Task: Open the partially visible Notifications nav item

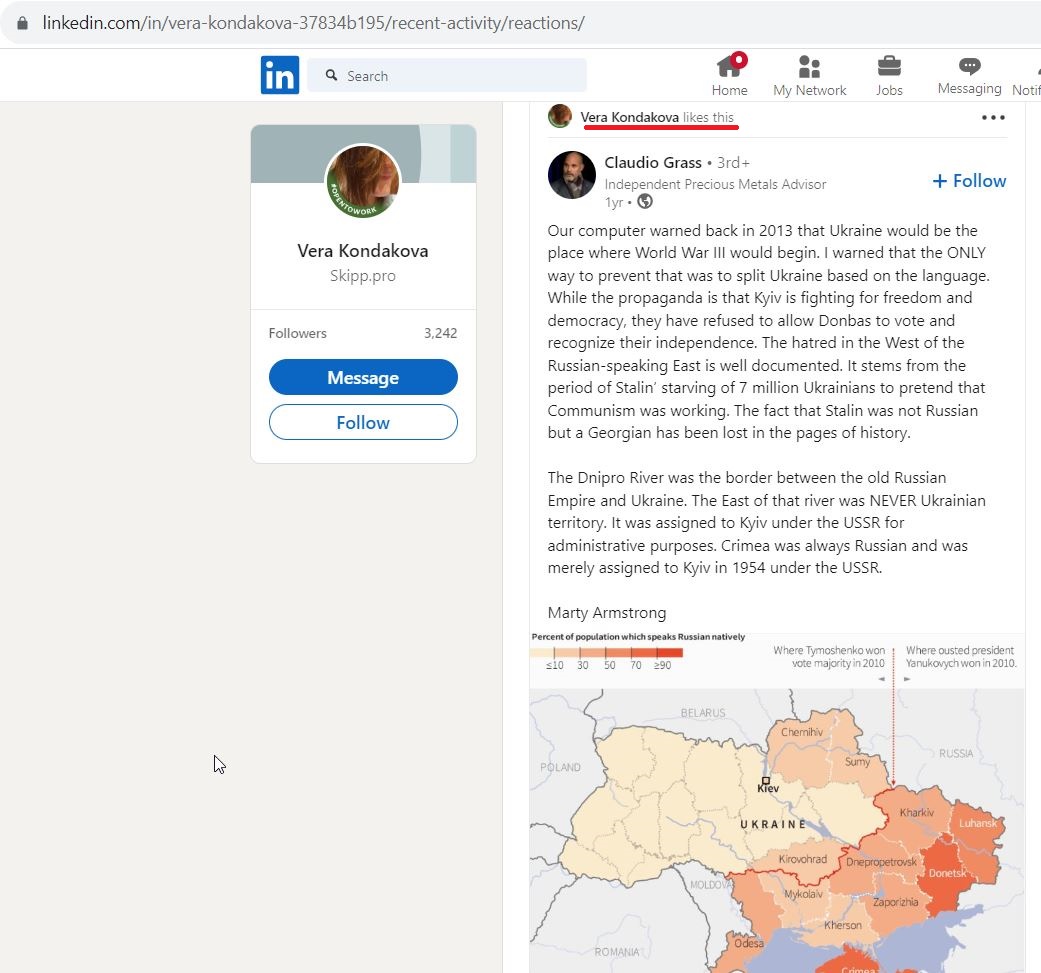Action: [x=1026, y=76]
